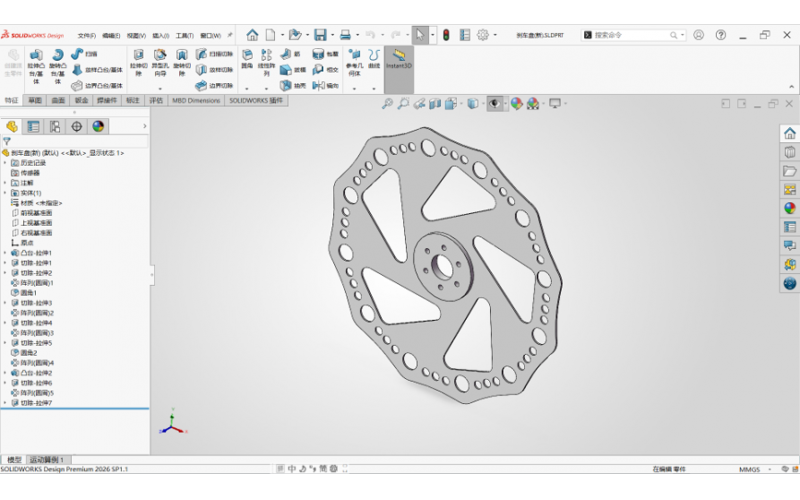This screenshot has height=500, width=800.
Task: Expand the 历史记录 tree node
Action: pyautogui.click(x=5, y=163)
